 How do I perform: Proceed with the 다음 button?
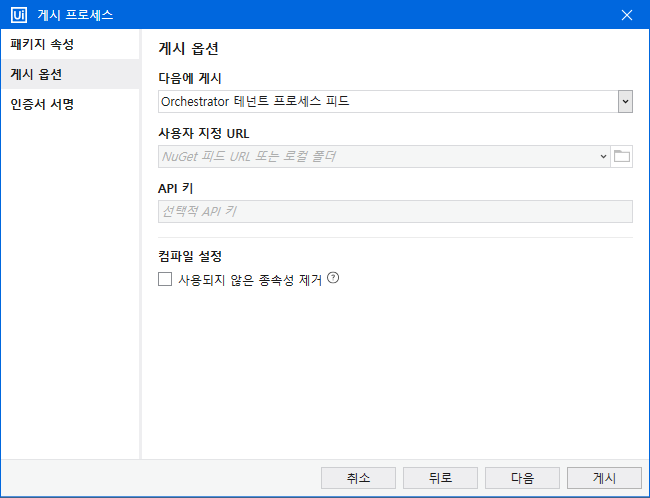522,478
